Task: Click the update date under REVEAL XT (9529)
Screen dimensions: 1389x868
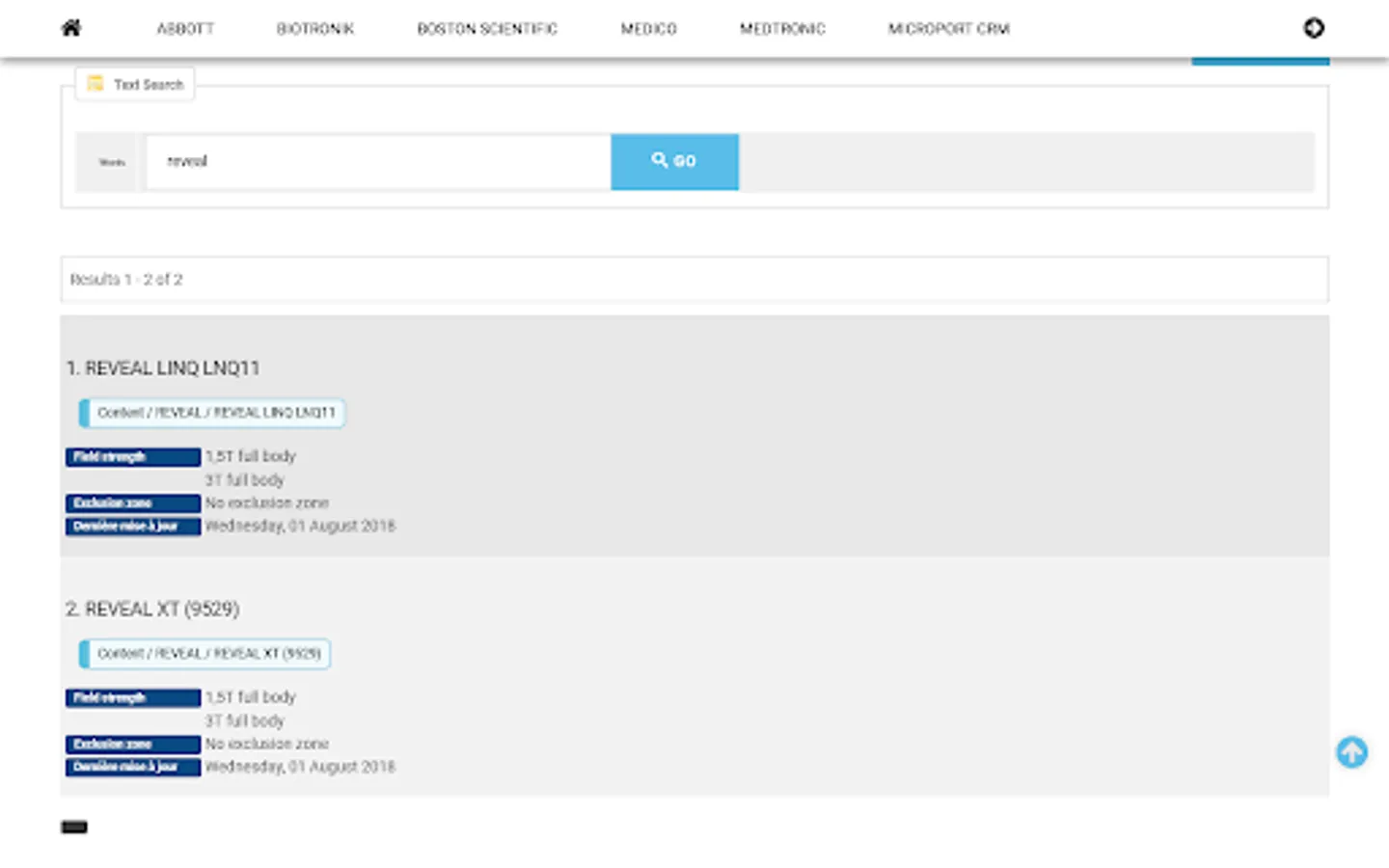Action: pyautogui.click(x=300, y=768)
